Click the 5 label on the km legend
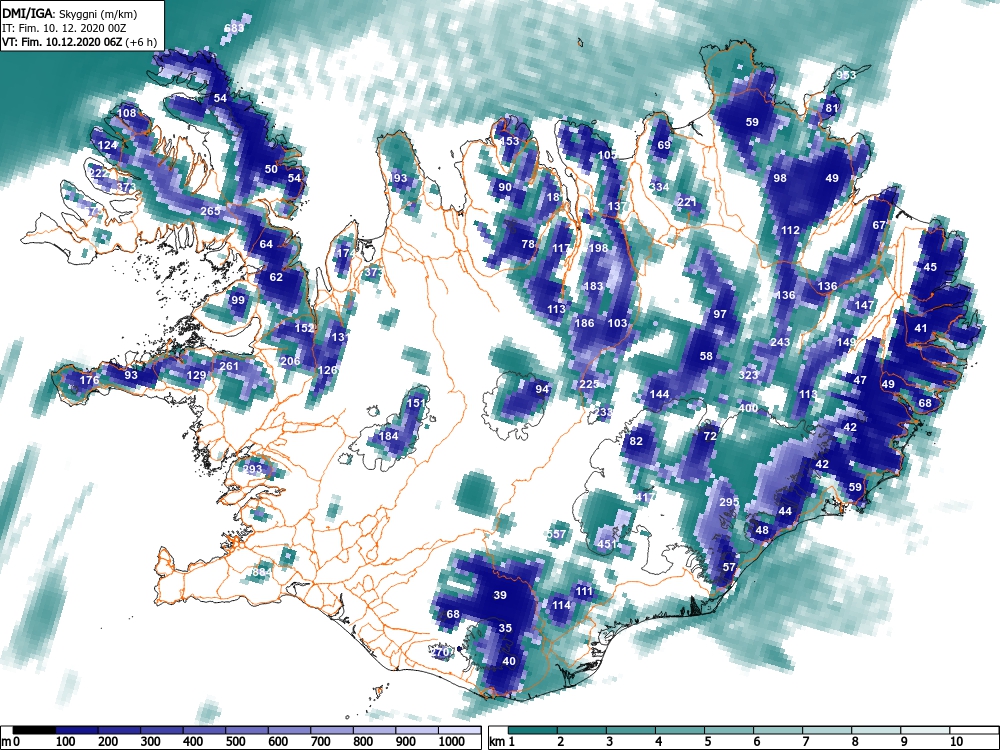The image size is (1000, 750). (x=707, y=742)
